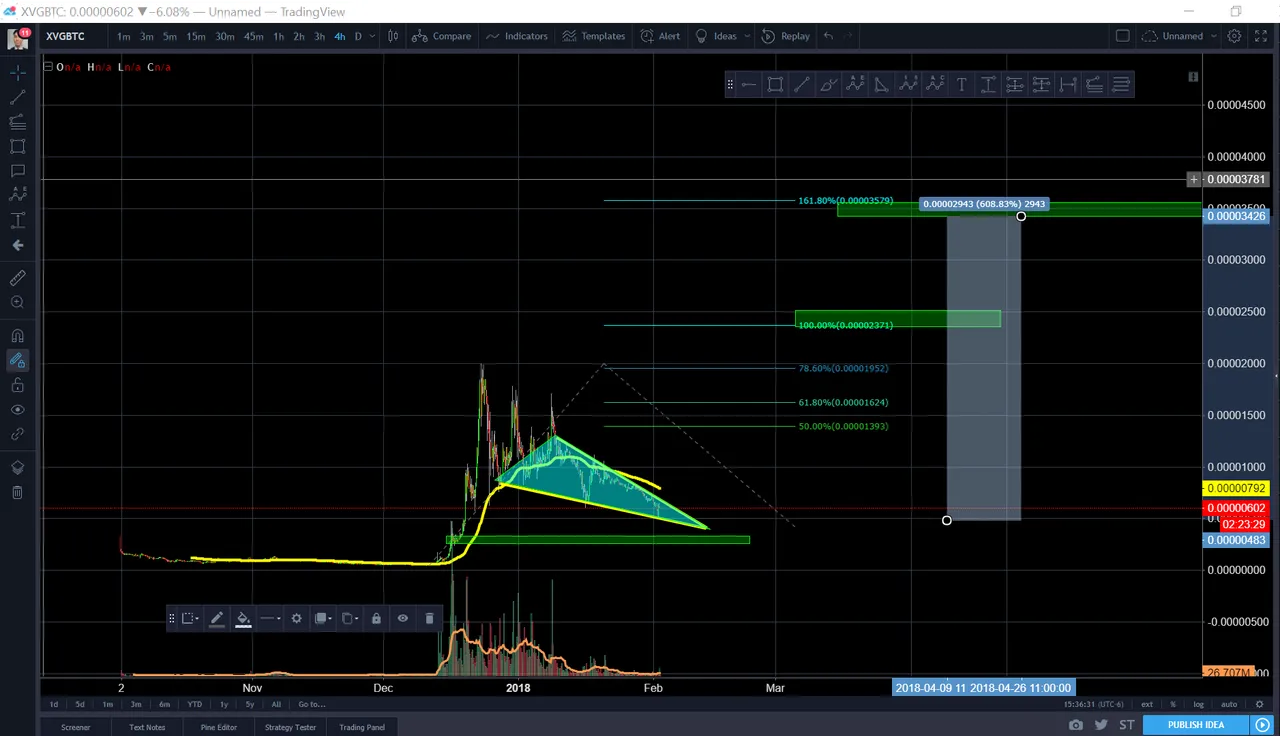The image size is (1280, 736).
Task: Open drawing settings gear in floating toolbar
Action: 296,618
